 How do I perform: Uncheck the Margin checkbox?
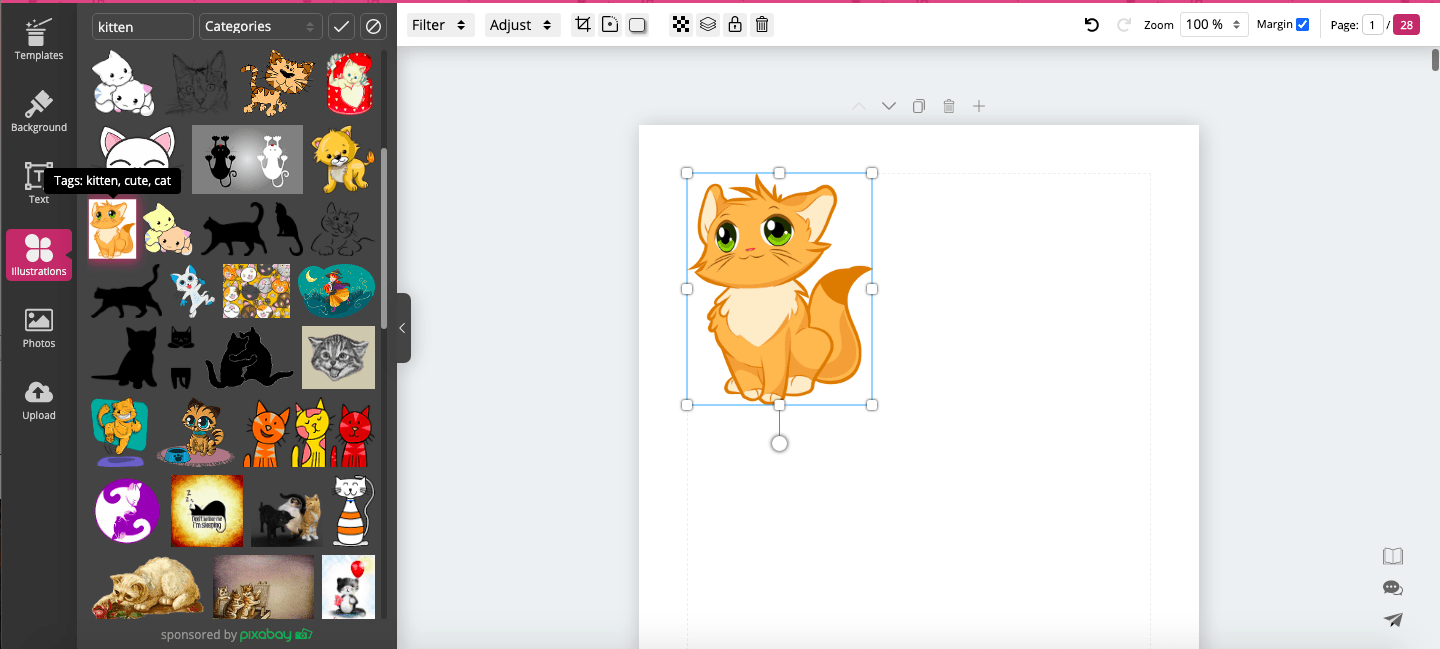(x=1305, y=23)
